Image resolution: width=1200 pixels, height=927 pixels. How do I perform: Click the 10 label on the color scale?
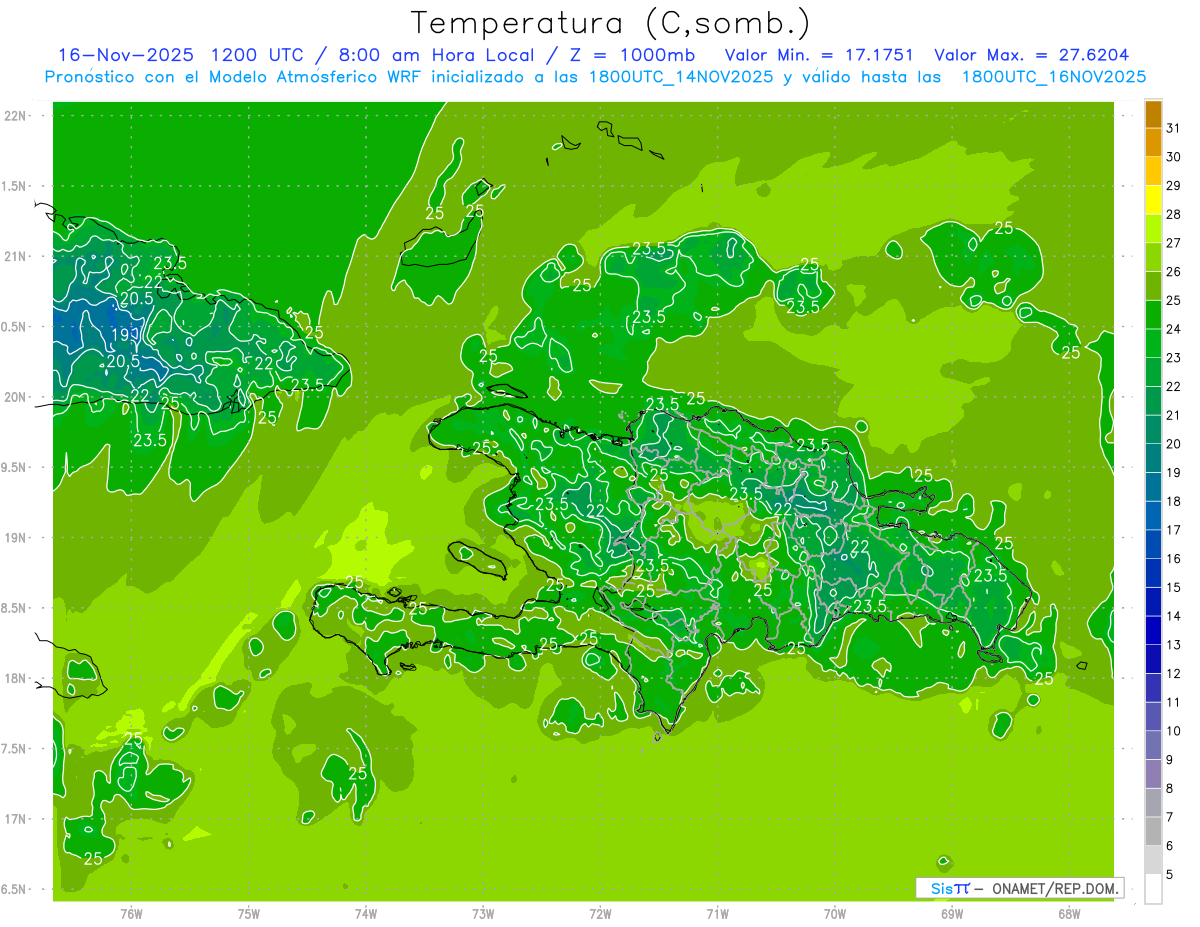tap(1174, 731)
